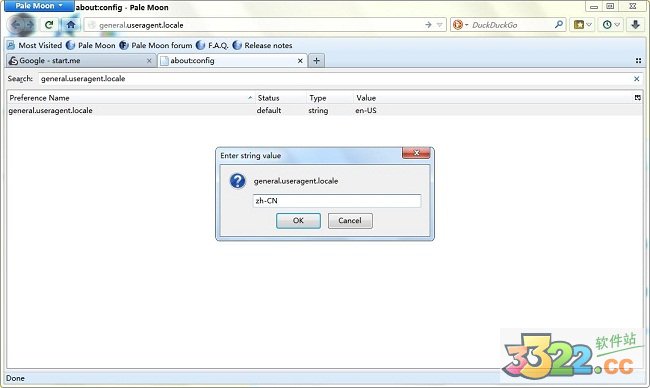Click the go arrow in address bar
650x388 pixels.
428,25
